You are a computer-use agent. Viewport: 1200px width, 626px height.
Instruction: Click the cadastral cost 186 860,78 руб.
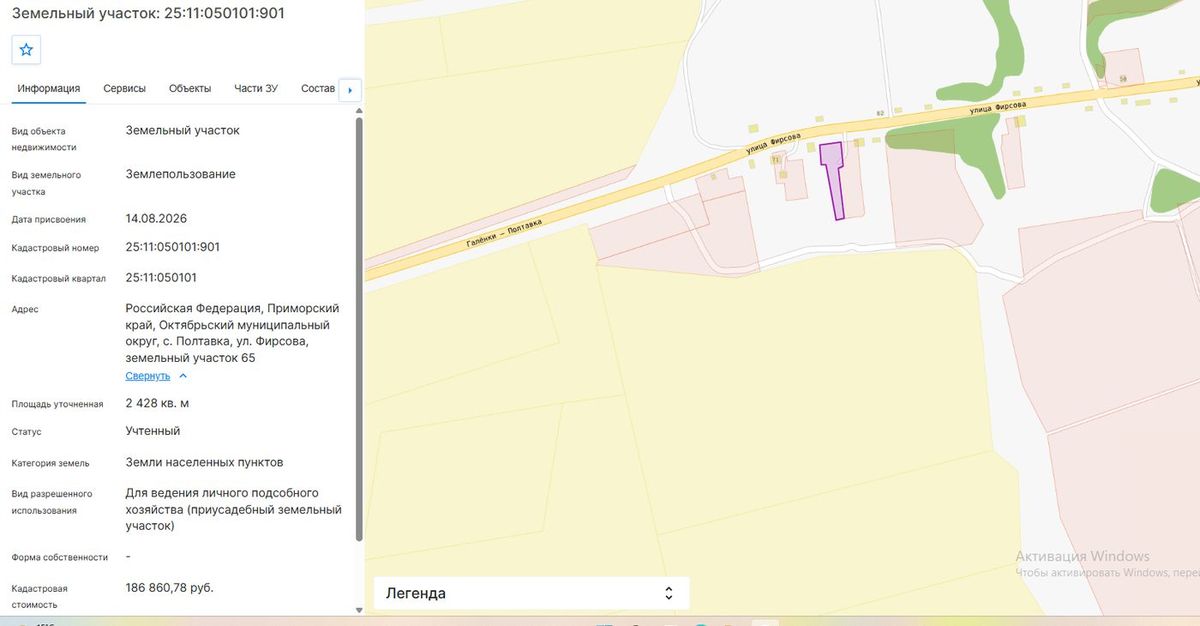point(170,587)
